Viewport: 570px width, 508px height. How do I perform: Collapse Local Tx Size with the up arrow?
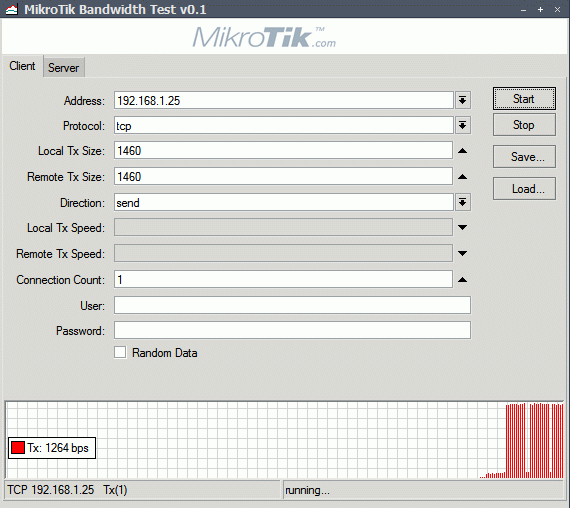pos(462,151)
